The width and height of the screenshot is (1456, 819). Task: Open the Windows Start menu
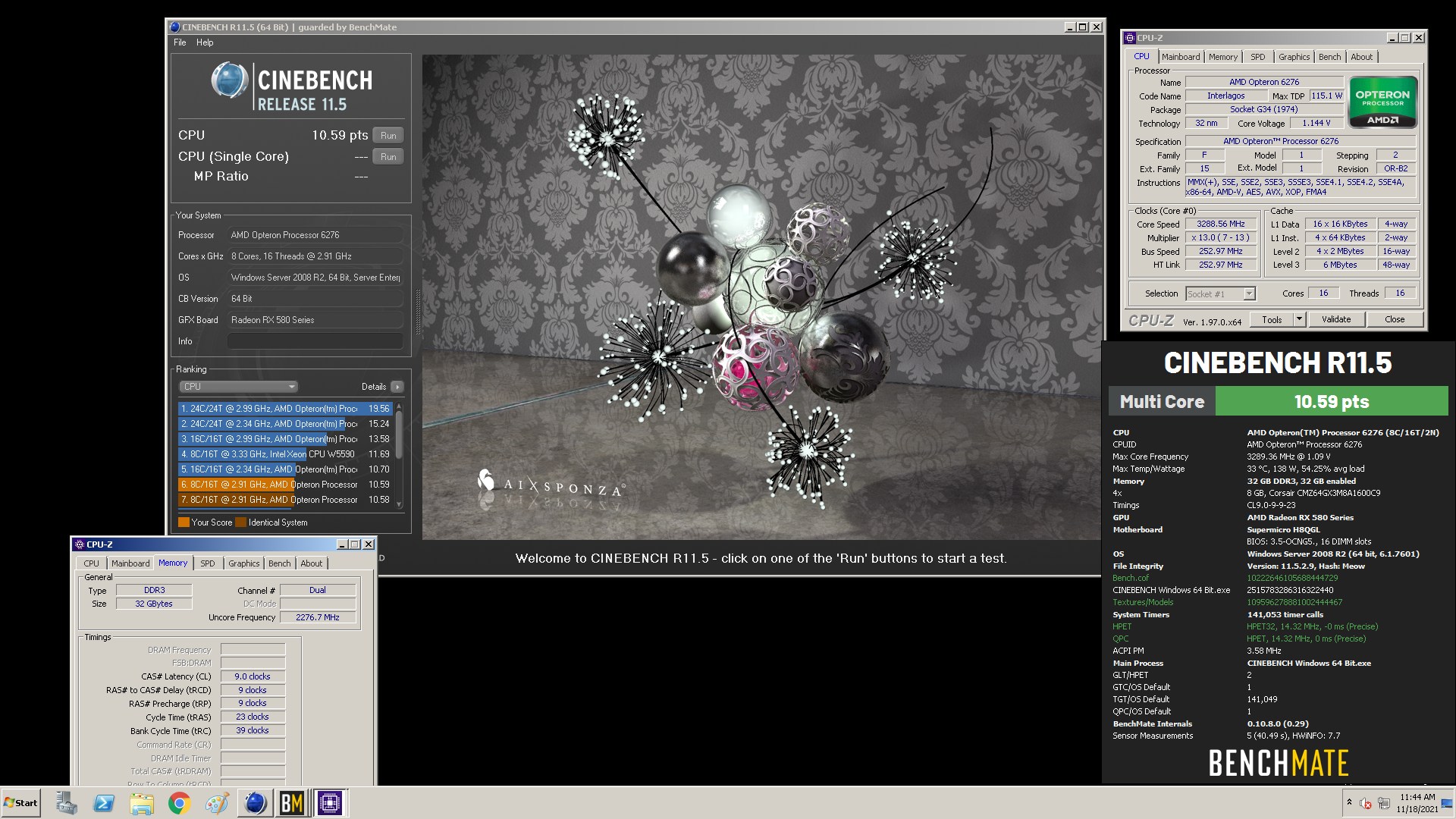[21, 802]
